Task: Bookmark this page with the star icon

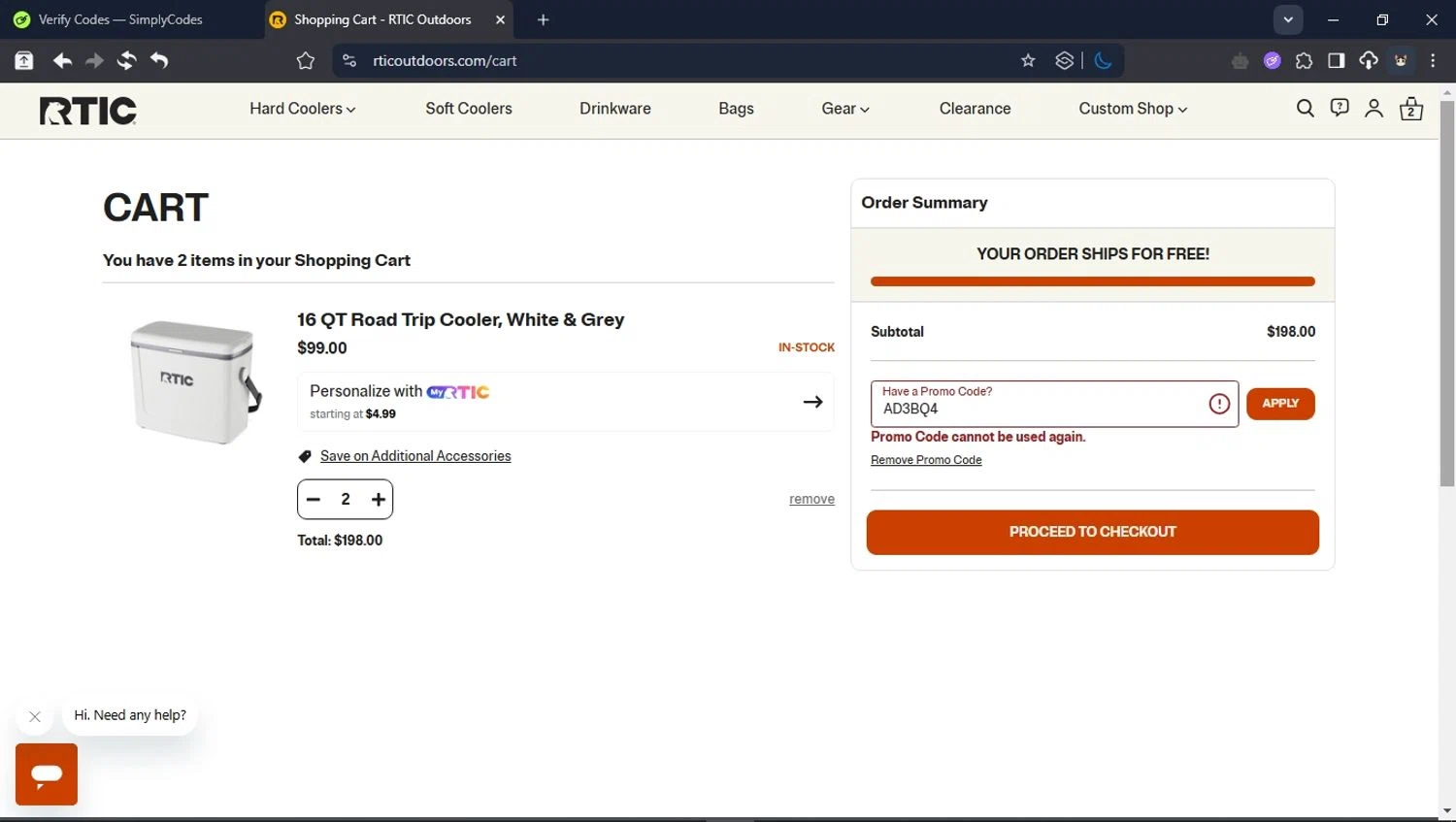Action: [1028, 60]
